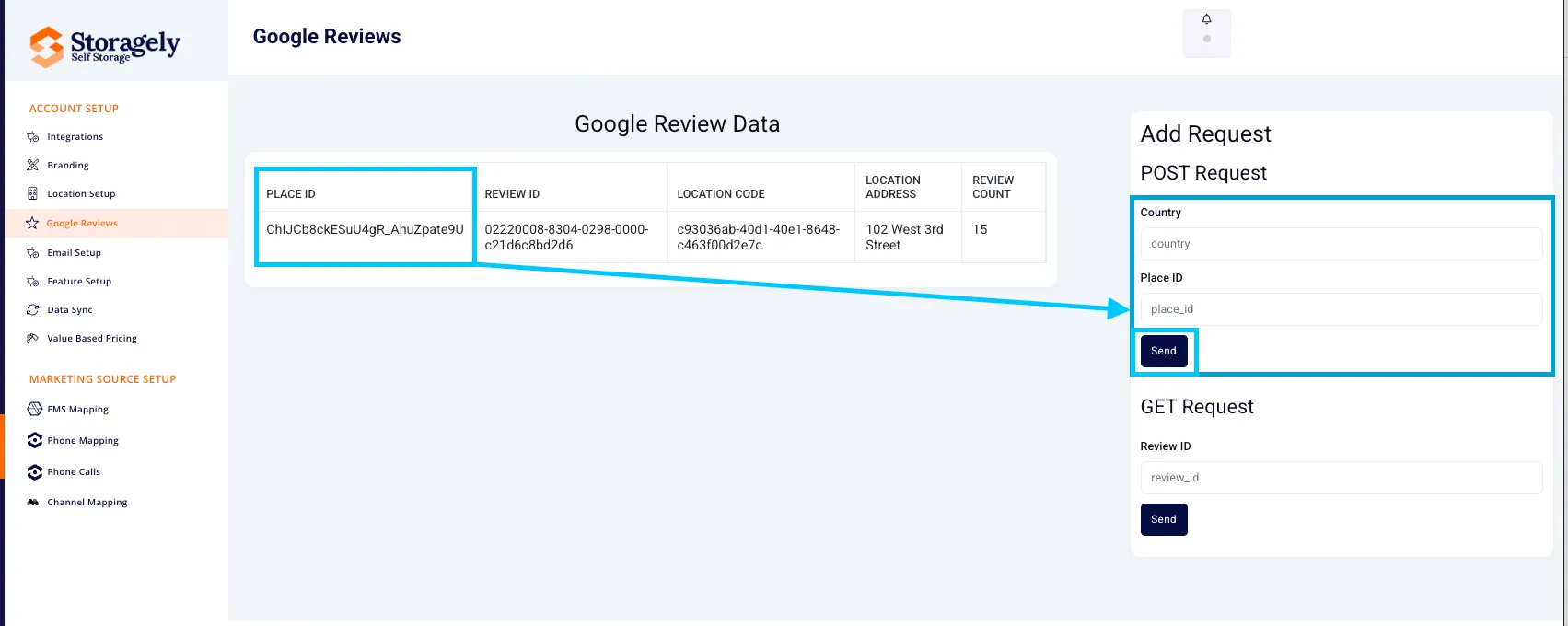Click the REVIEW ID column header

coord(512,194)
